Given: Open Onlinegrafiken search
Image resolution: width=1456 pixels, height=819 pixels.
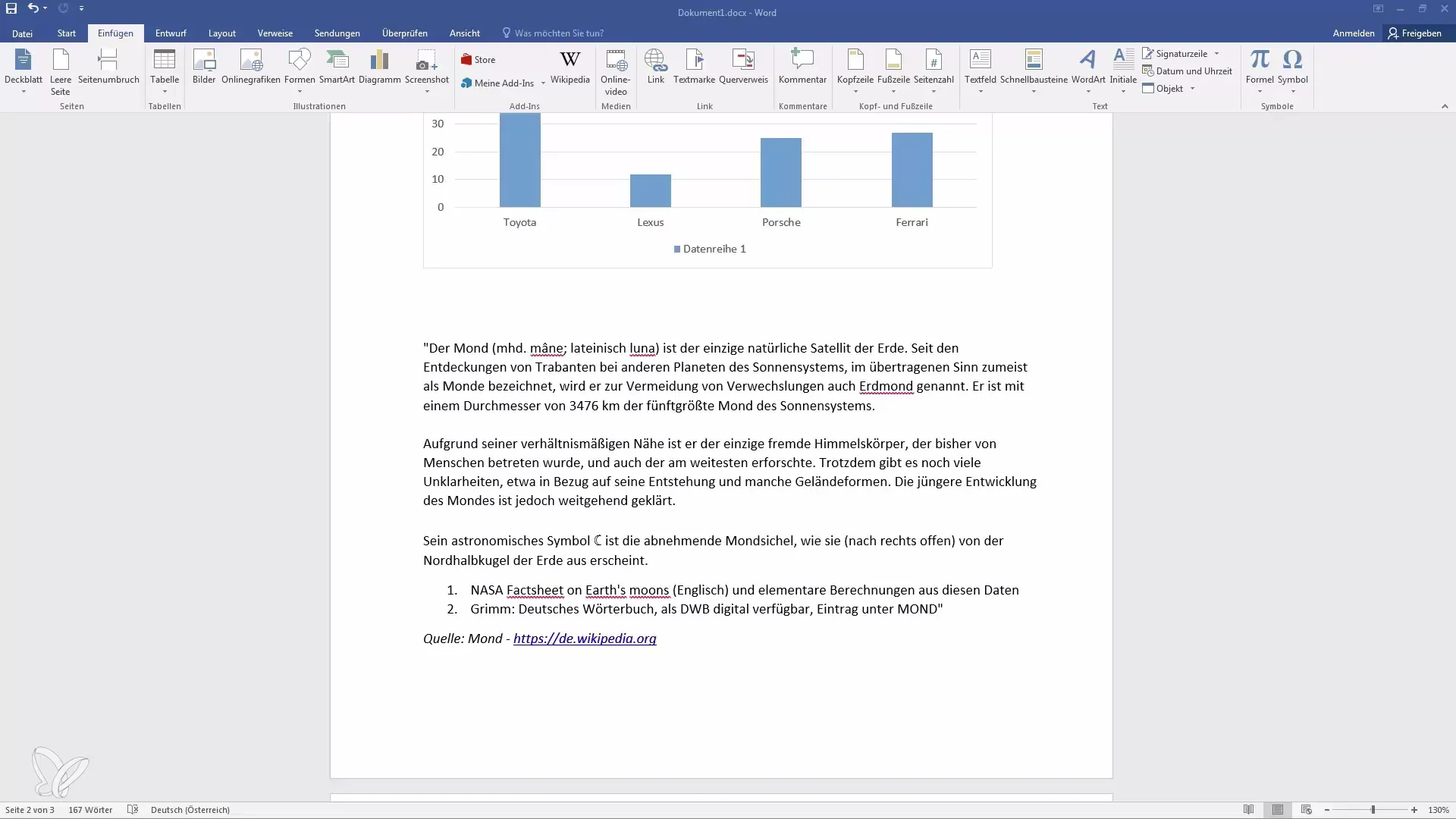Looking at the screenshot, I should (251, 67).
